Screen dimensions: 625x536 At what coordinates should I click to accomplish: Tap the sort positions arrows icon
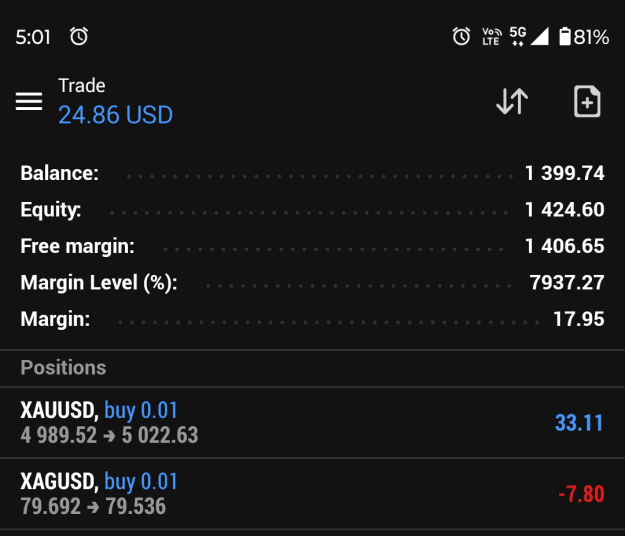512,101
